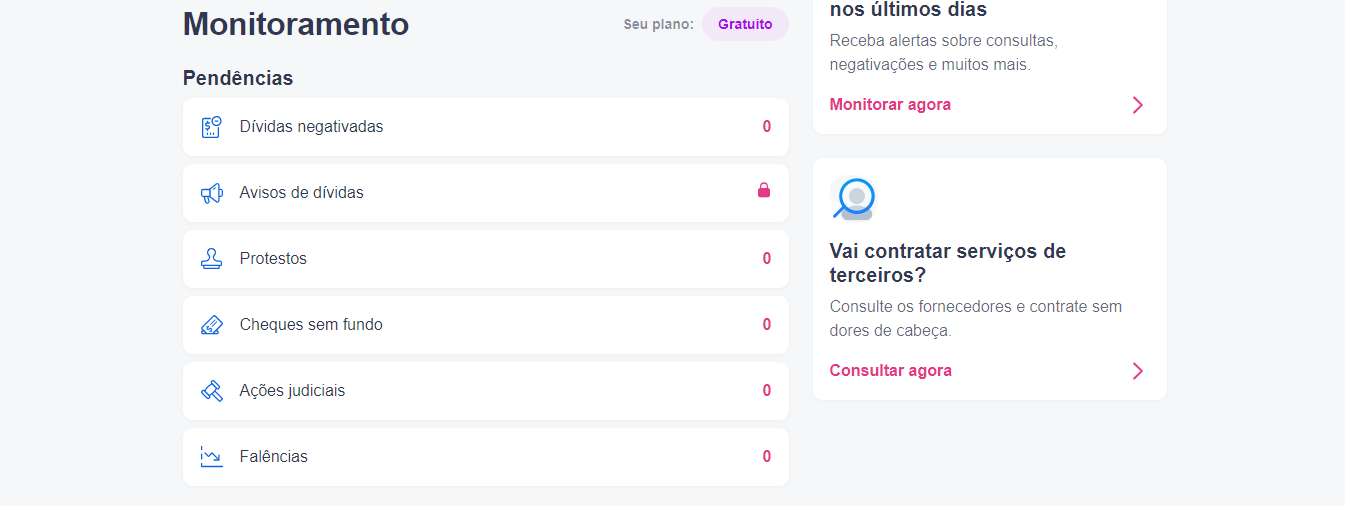Screen dimensions: 1345x506
Task: Select the Protestos pendency row label
Action: [x=273, y=259]
